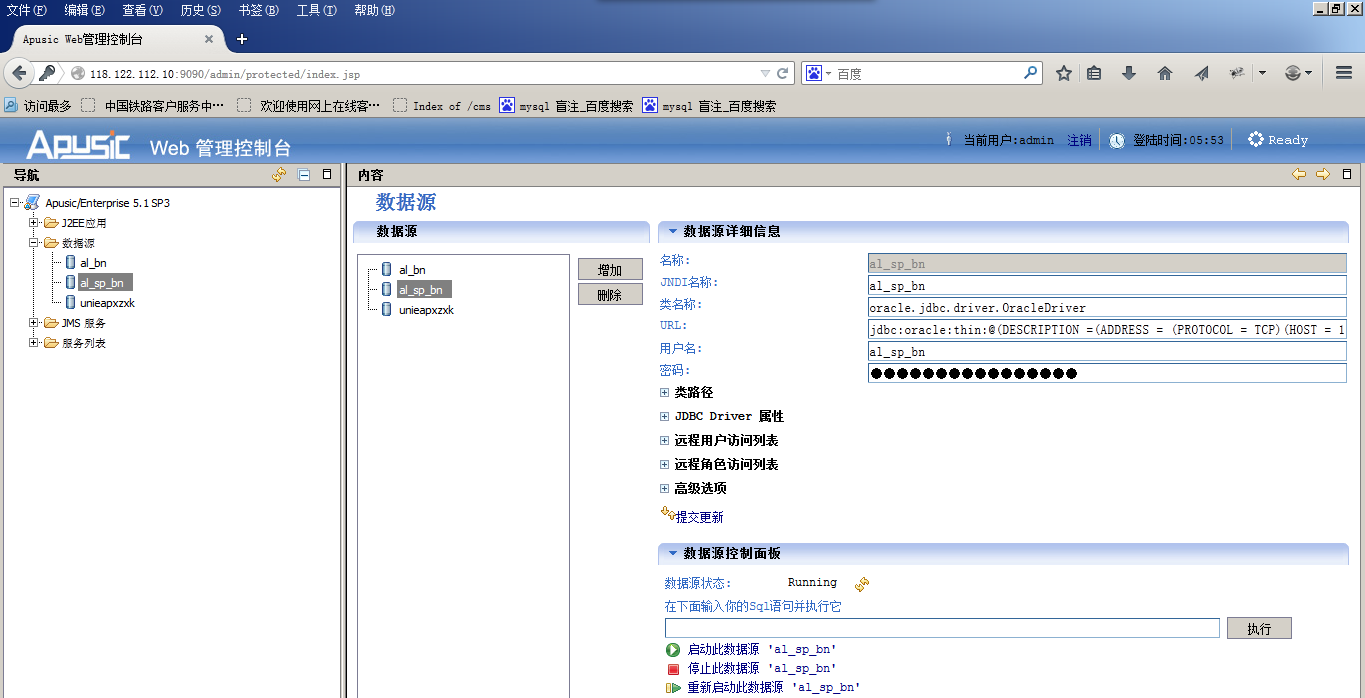Click the 密码 password field

pyautogui.click(x=1107, y=374)
